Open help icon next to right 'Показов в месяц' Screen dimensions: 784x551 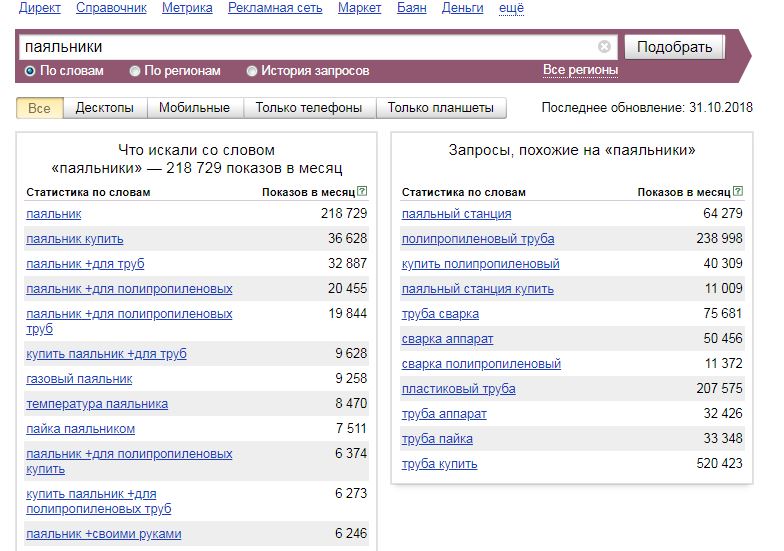738,191
